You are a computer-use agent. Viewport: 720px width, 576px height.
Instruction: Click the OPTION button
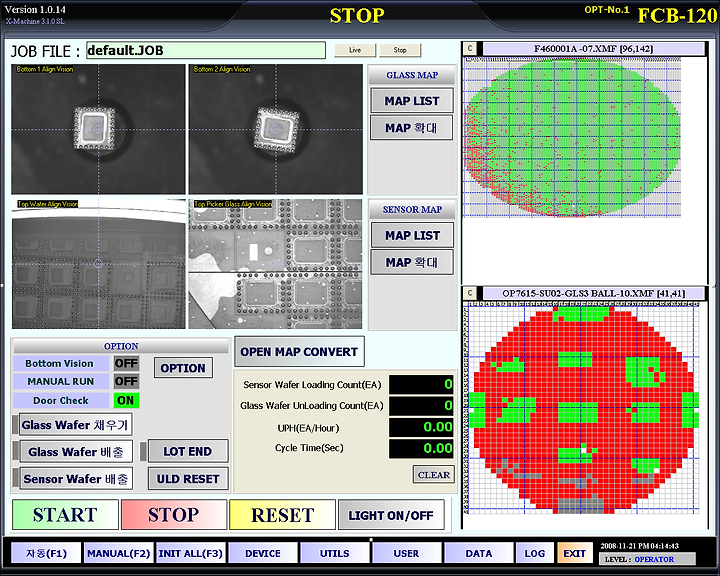tap(183, 368)
